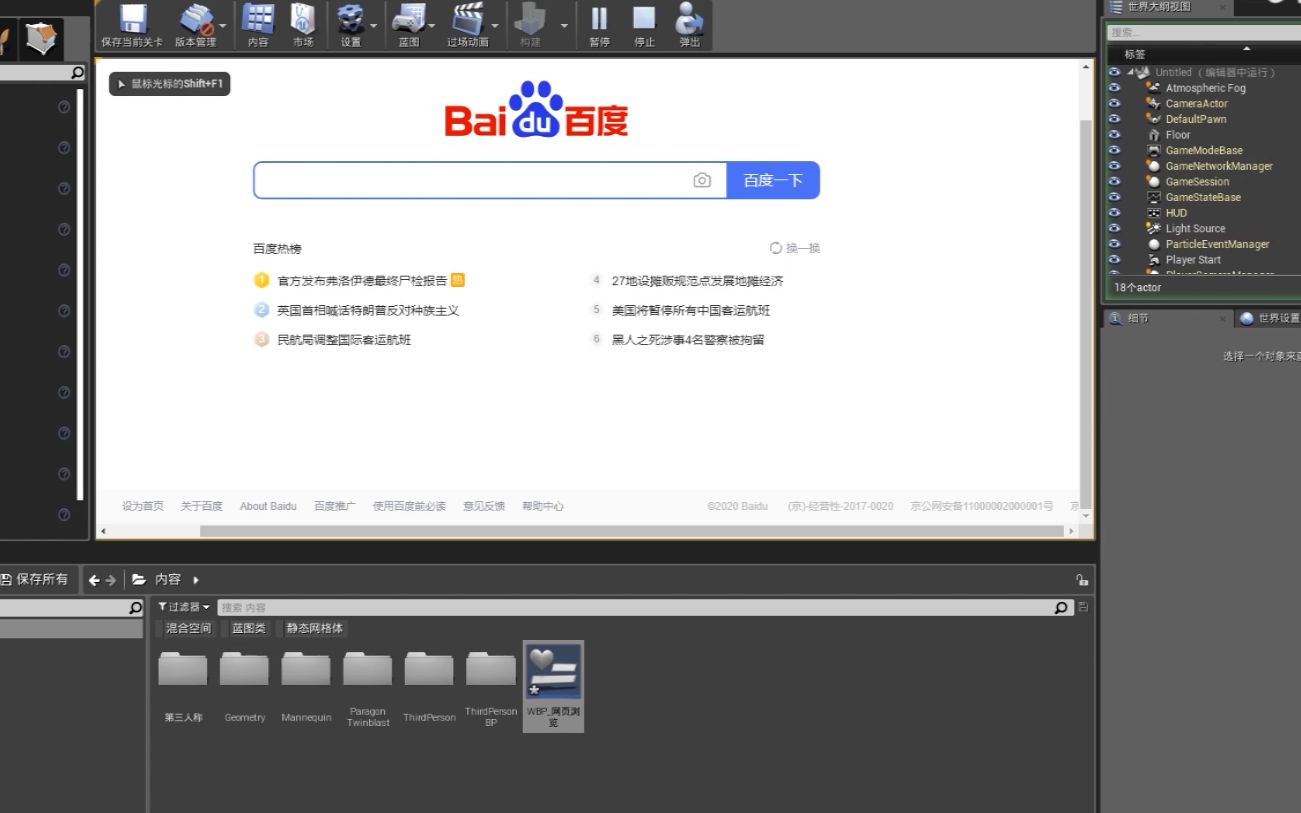Screen dimensions: 1301x813
Task: Click the save-search icon right of content search
Action: tap(1084, 607)
